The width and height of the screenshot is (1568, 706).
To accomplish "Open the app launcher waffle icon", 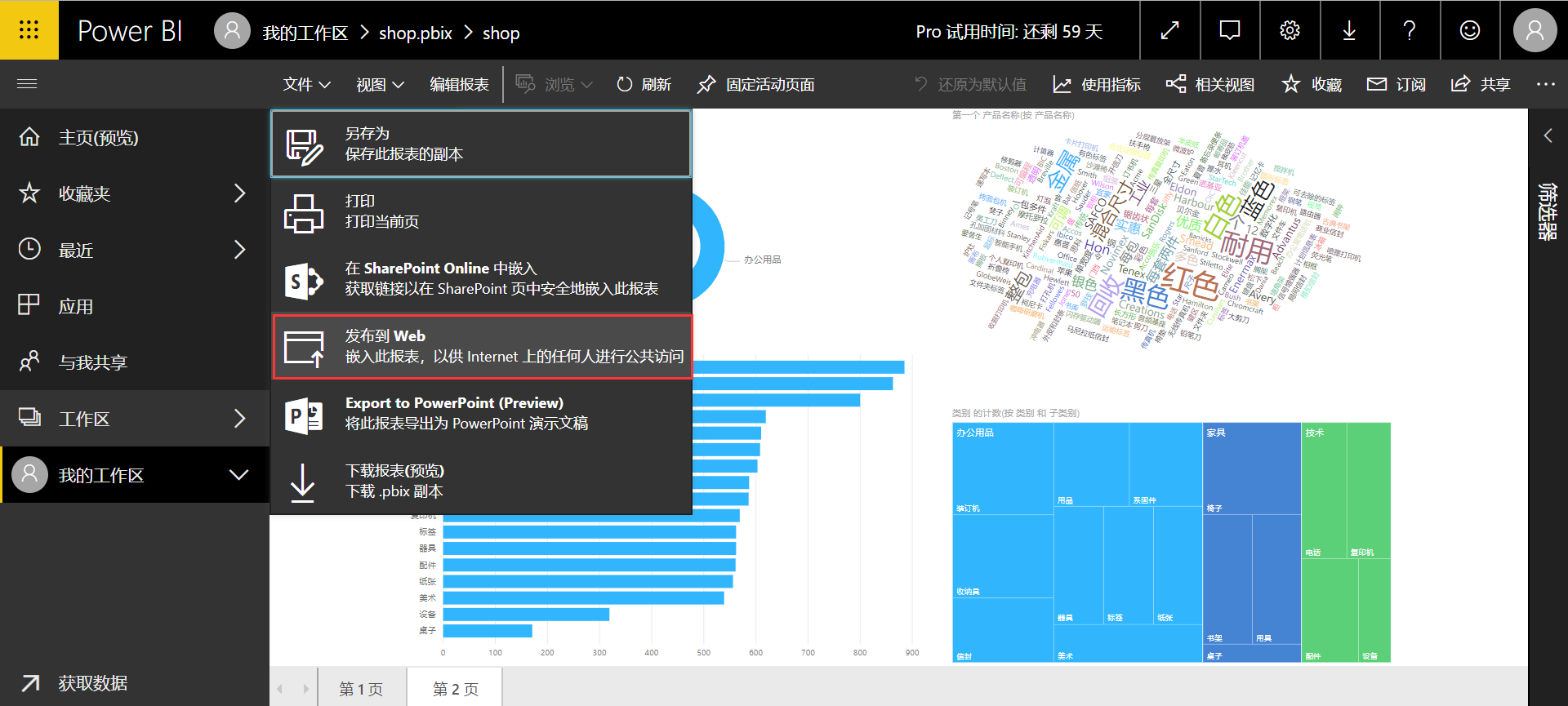I will (29, 30).
